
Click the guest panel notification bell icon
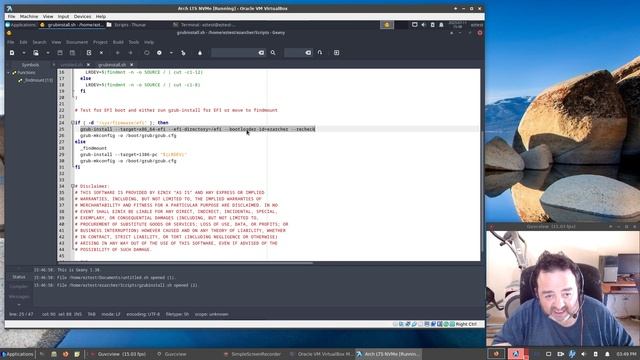coord(441,25)
